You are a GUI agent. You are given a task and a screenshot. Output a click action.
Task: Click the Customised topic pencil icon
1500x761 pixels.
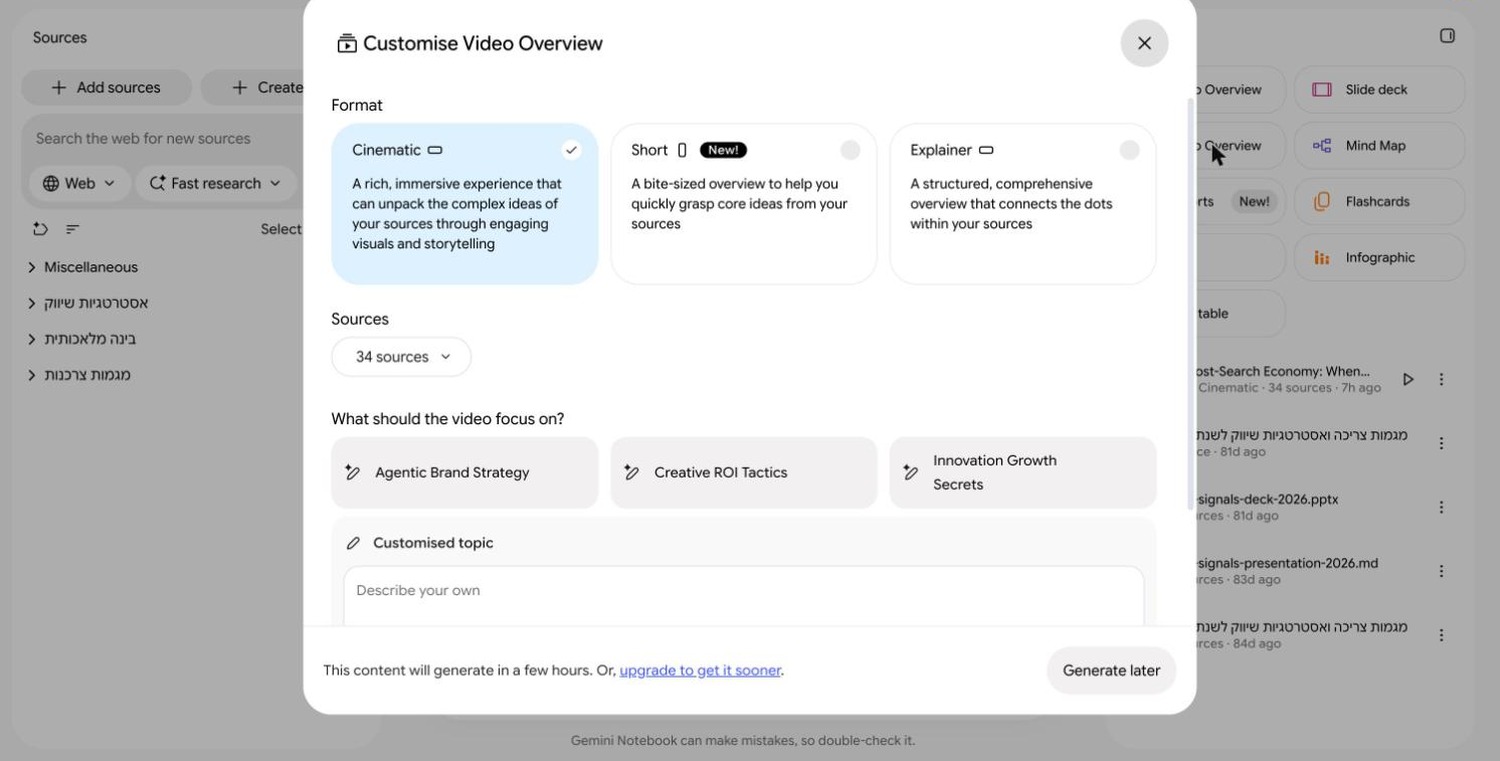[353, 543]
